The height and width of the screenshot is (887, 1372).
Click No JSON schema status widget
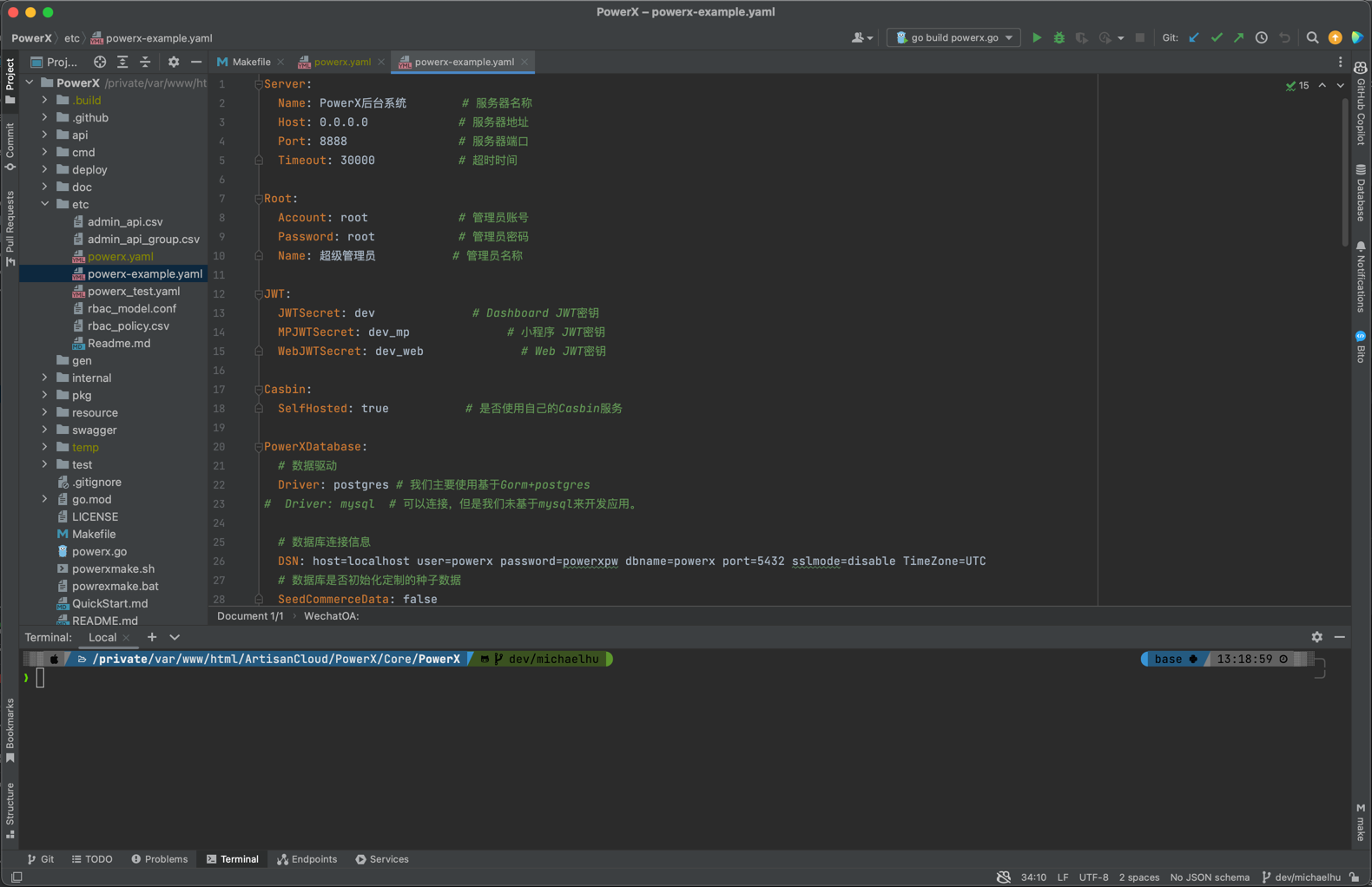coord(1210,877)
